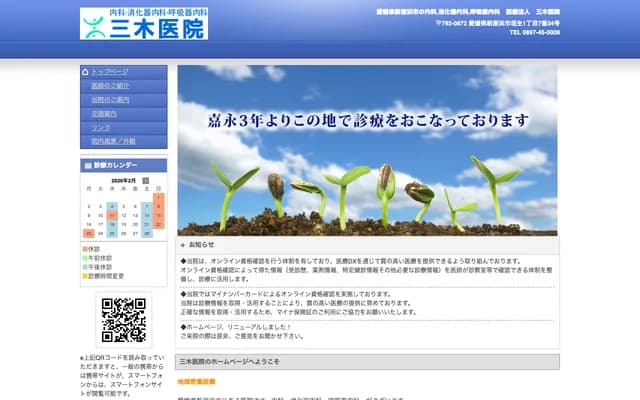Viewport: 640px width, 400px height.
Task: Go to the トップページ menu link
Action: pos(109,72)
